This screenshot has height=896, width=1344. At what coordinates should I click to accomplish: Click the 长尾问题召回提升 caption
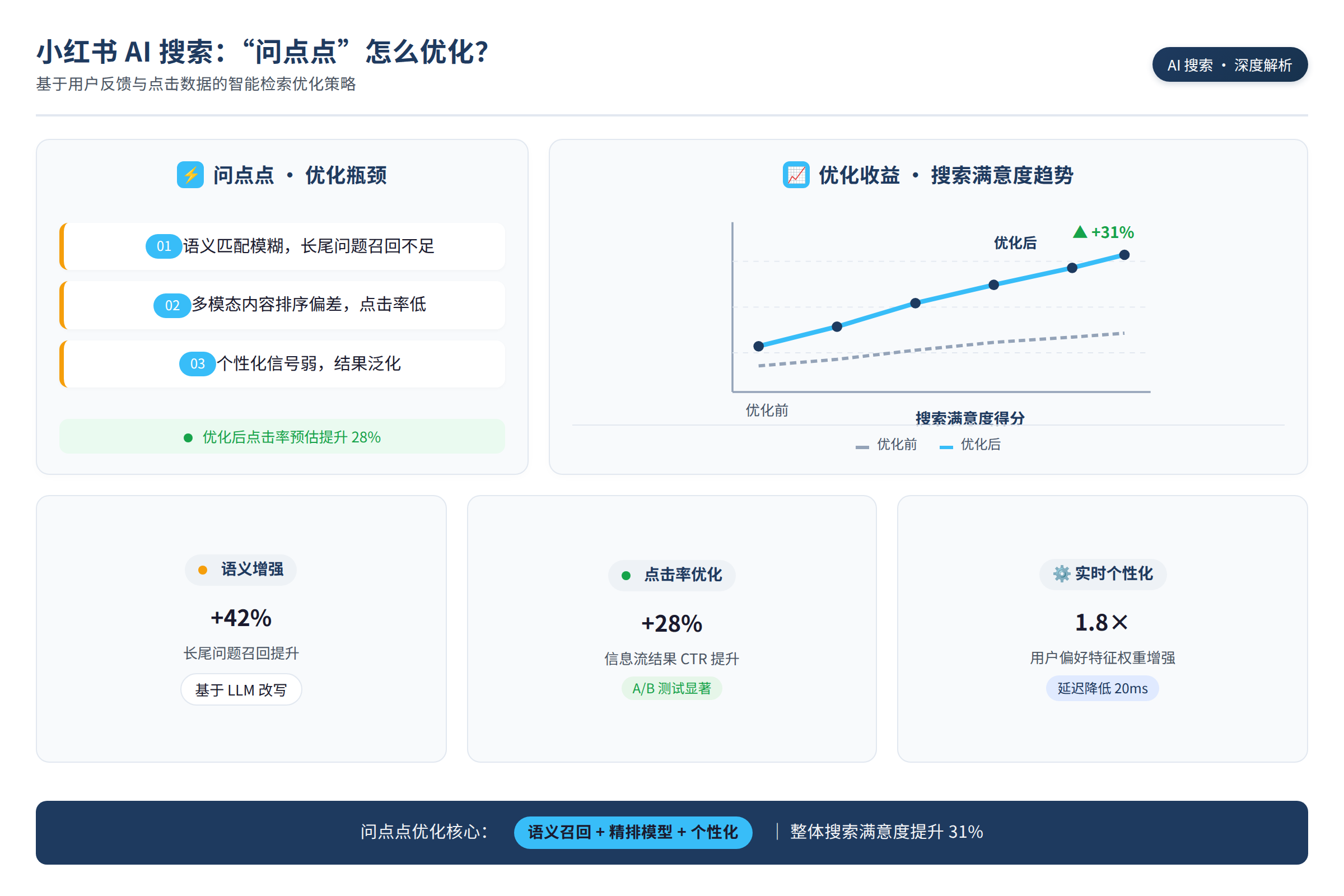[241, 654]
